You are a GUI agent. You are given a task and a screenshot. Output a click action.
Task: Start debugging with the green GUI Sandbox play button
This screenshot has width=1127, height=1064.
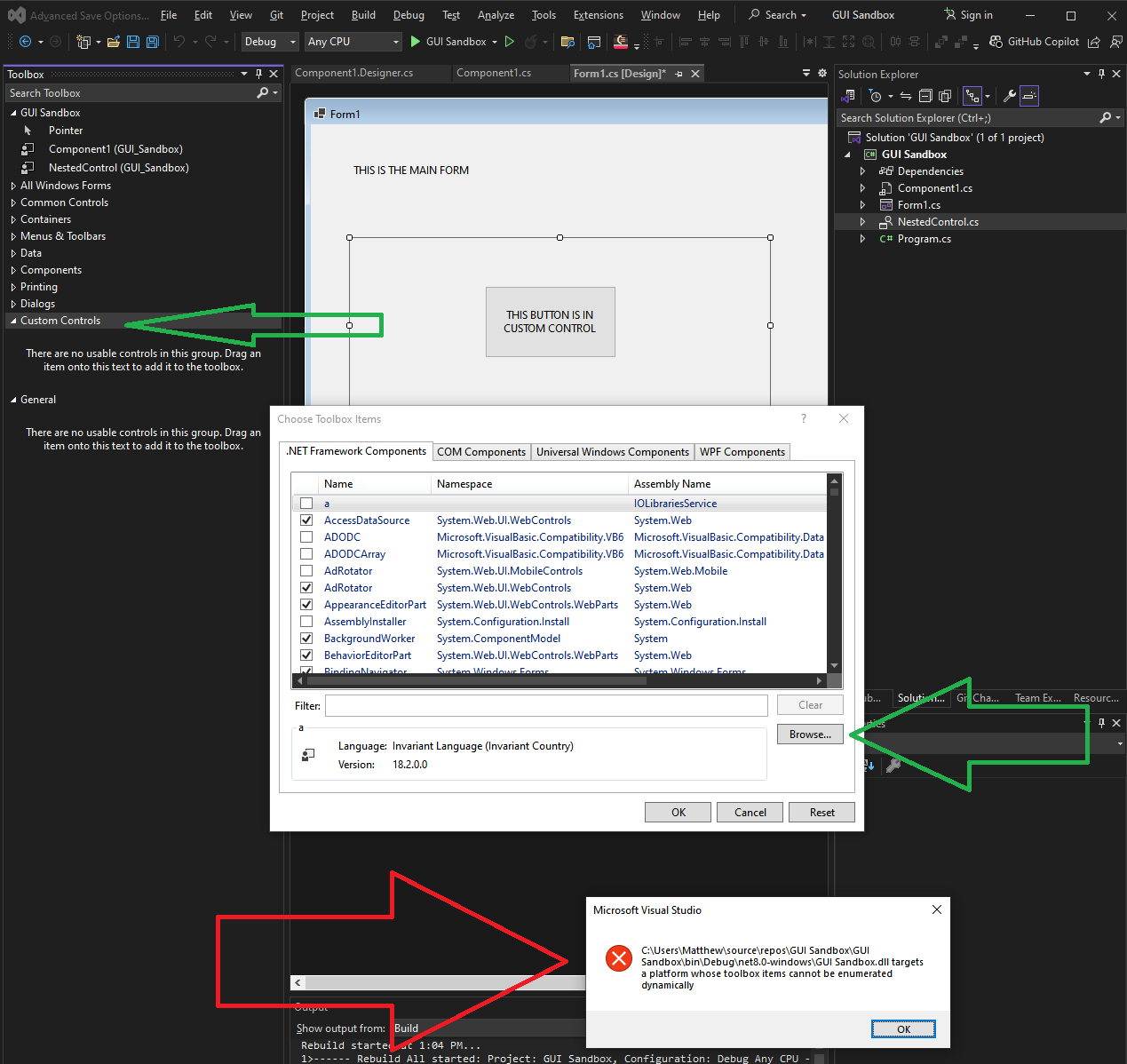click(415, 41)
